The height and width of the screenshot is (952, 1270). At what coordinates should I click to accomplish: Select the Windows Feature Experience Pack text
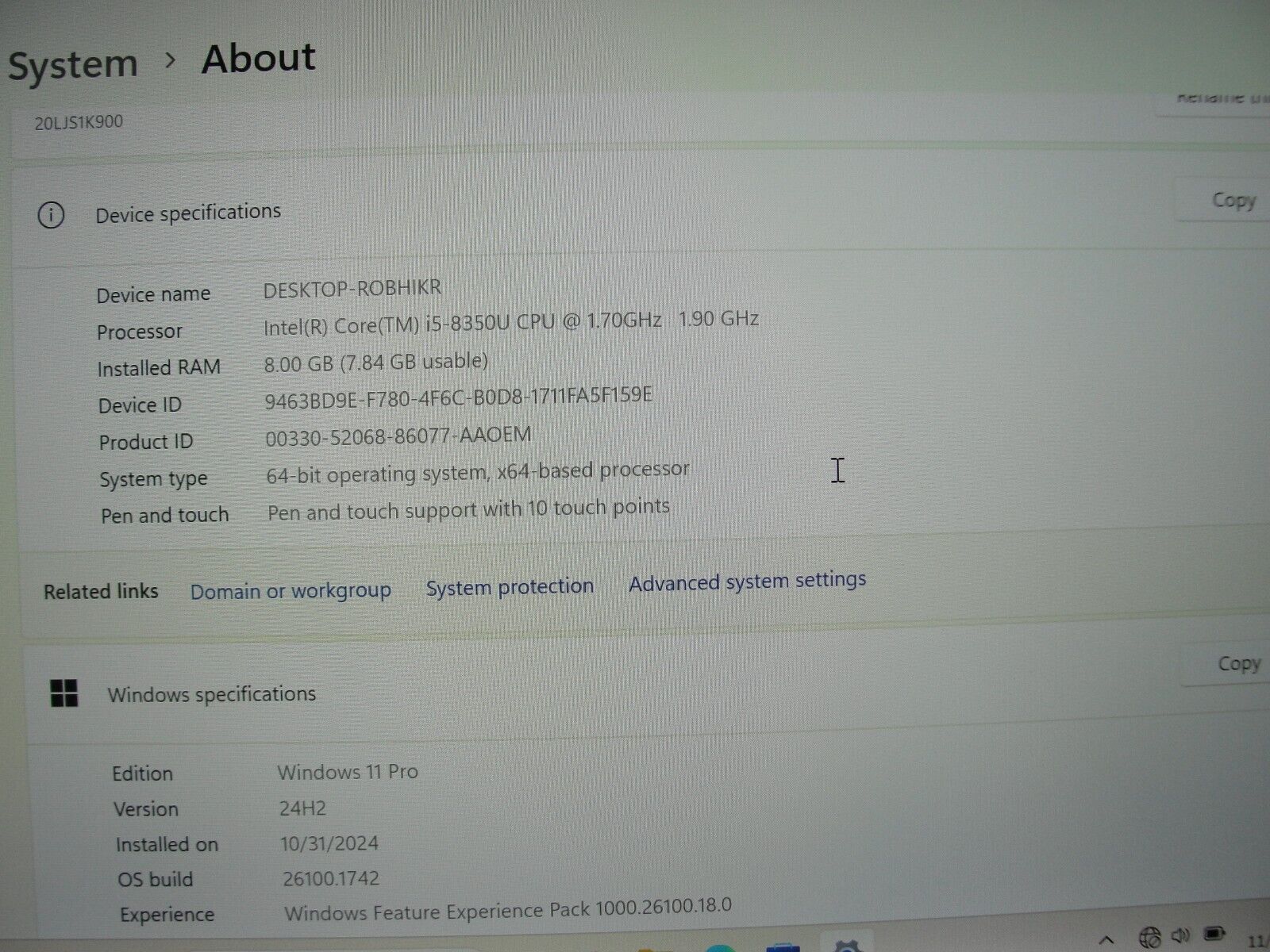click(508, 909)
